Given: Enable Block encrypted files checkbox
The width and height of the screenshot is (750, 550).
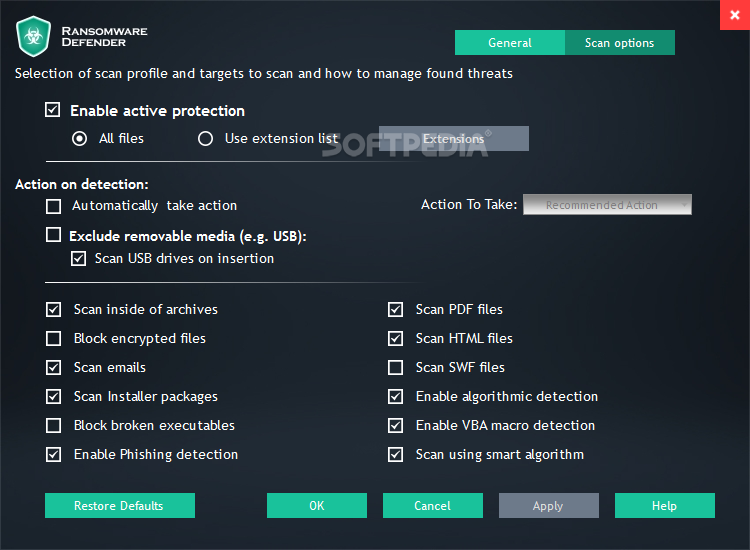Looking at the screenshot, I should point(54,339).
